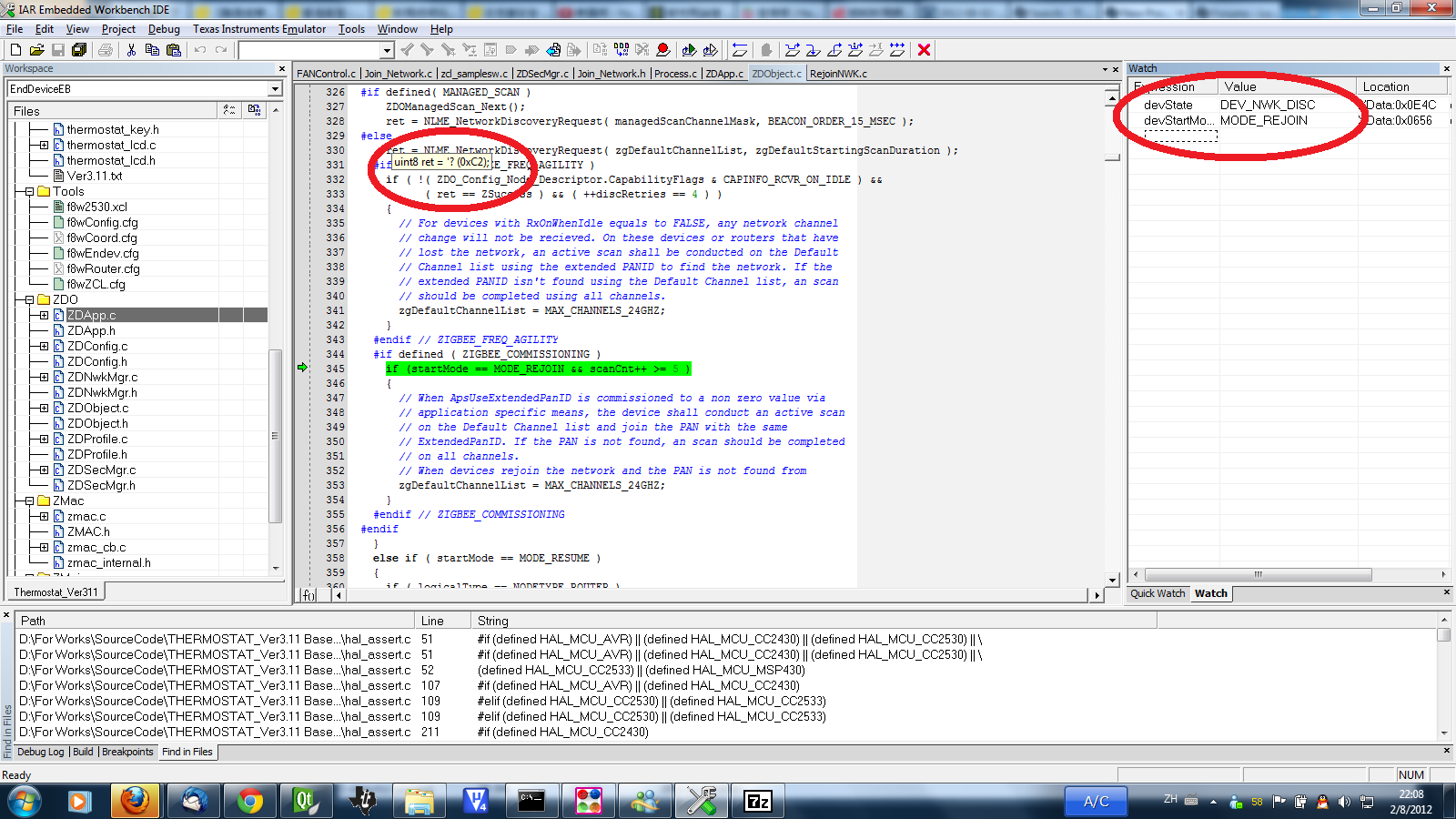This screenshot has width=1456, height=819.
Task: Click the Step Over debug icon
Action: coord(793,50)
